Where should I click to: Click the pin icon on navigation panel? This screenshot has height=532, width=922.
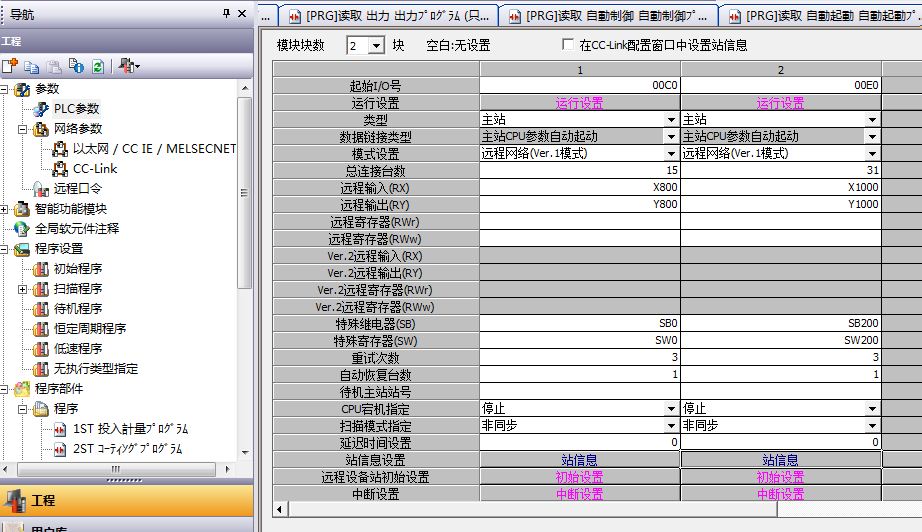226,13
